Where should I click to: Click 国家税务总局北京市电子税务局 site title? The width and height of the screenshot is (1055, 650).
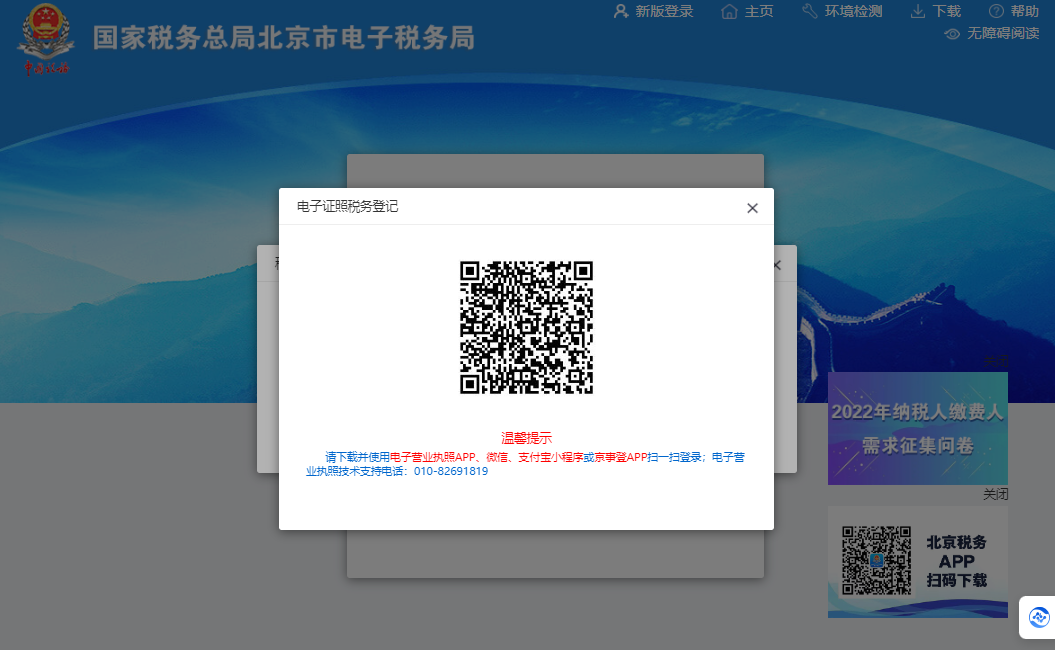tap(284, 38)
